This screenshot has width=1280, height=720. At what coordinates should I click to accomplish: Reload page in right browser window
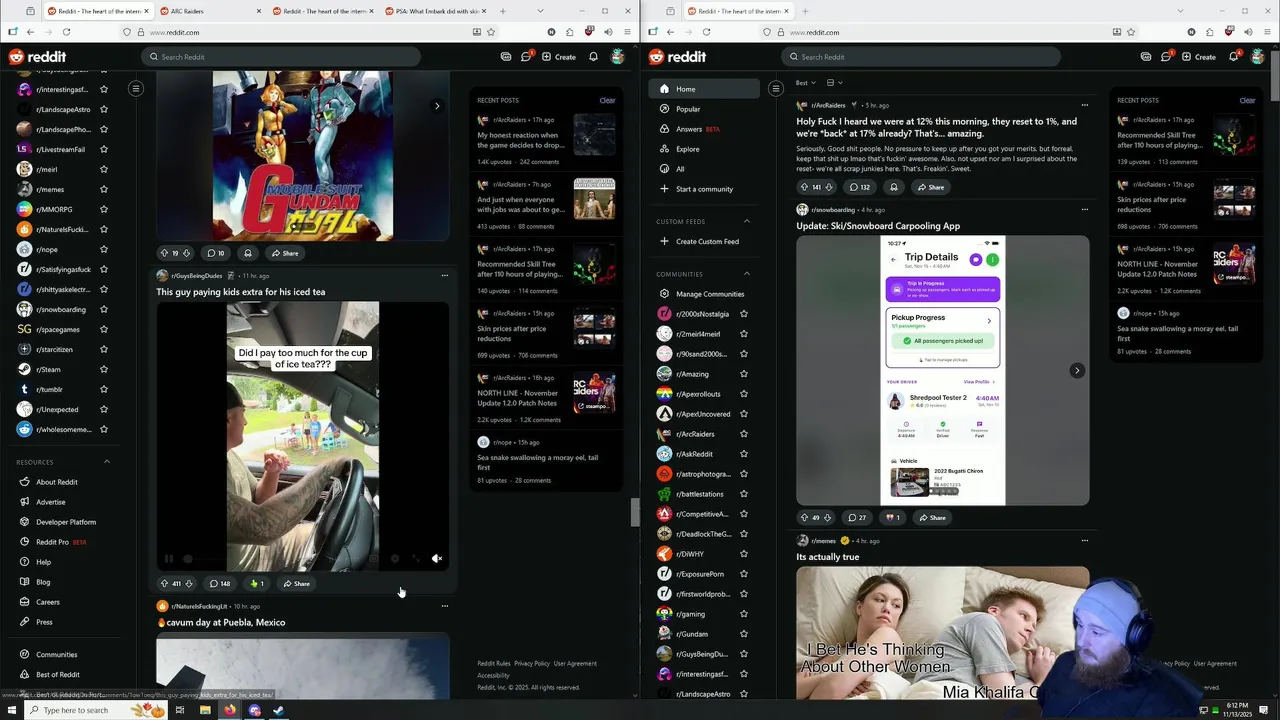(706, 32)
